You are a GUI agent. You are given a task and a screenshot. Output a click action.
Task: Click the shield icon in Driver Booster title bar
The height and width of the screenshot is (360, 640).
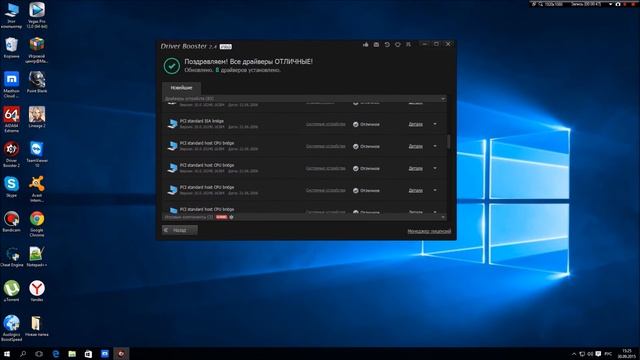[x=398, y=44]
